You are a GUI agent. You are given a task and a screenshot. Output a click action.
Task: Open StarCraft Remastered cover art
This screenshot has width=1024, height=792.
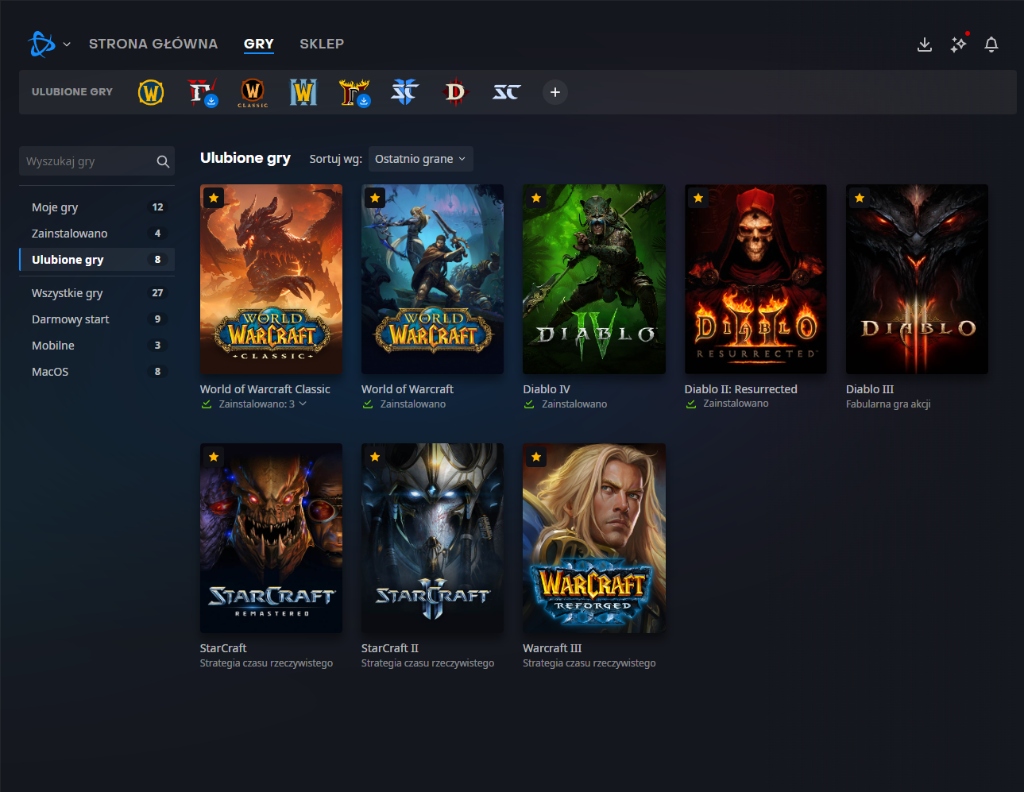271,538
